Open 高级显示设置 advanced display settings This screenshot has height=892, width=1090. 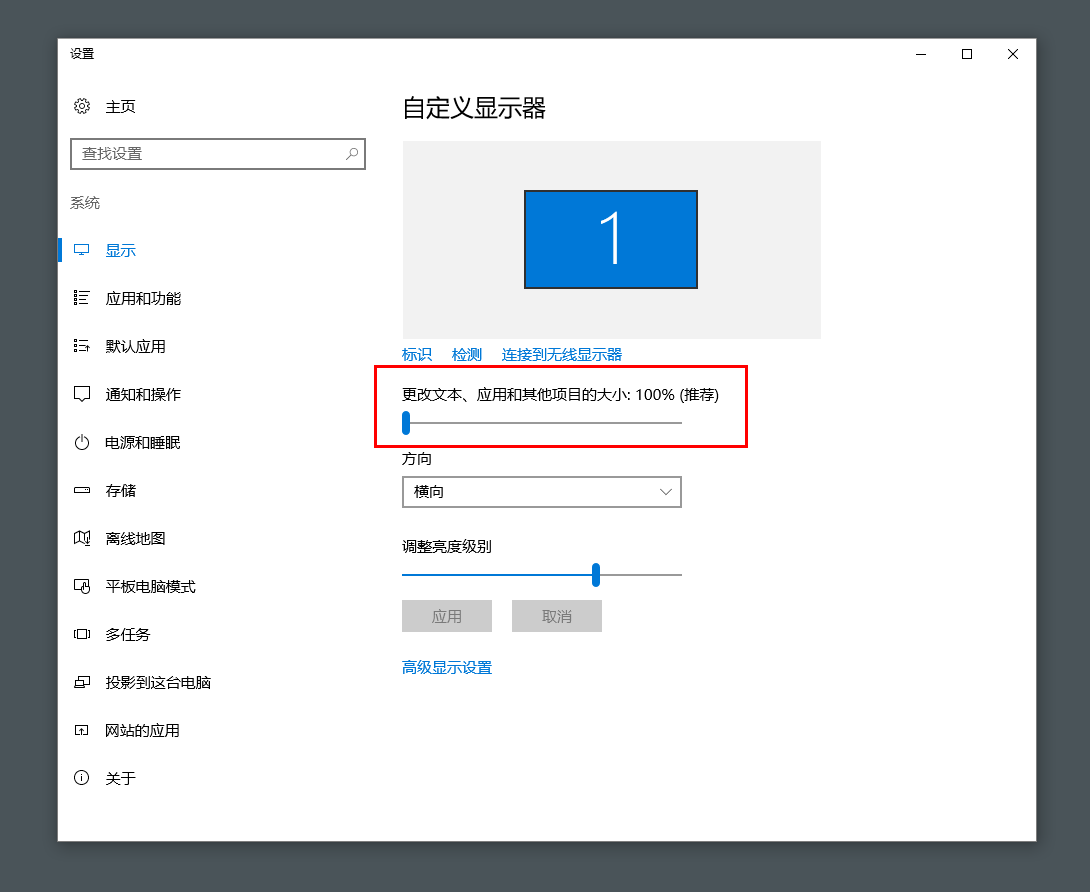447,667
